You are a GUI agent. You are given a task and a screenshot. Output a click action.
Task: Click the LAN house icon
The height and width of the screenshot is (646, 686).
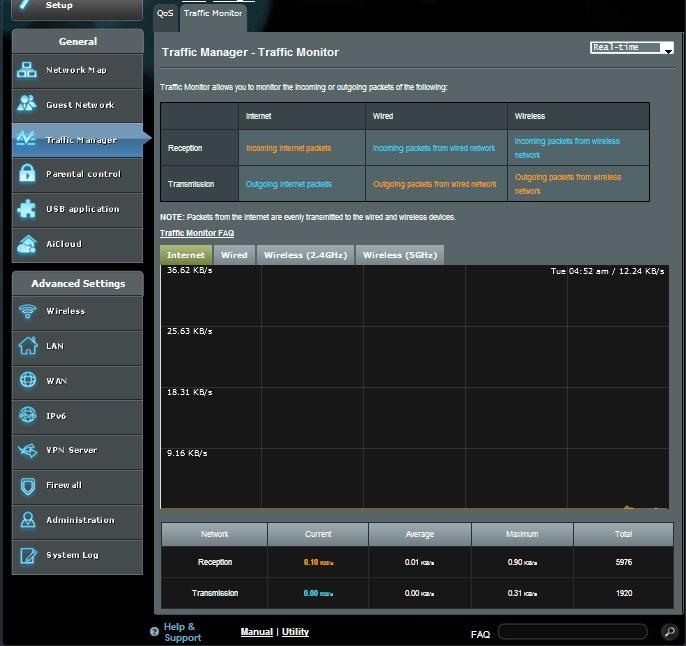coord(28,346)
